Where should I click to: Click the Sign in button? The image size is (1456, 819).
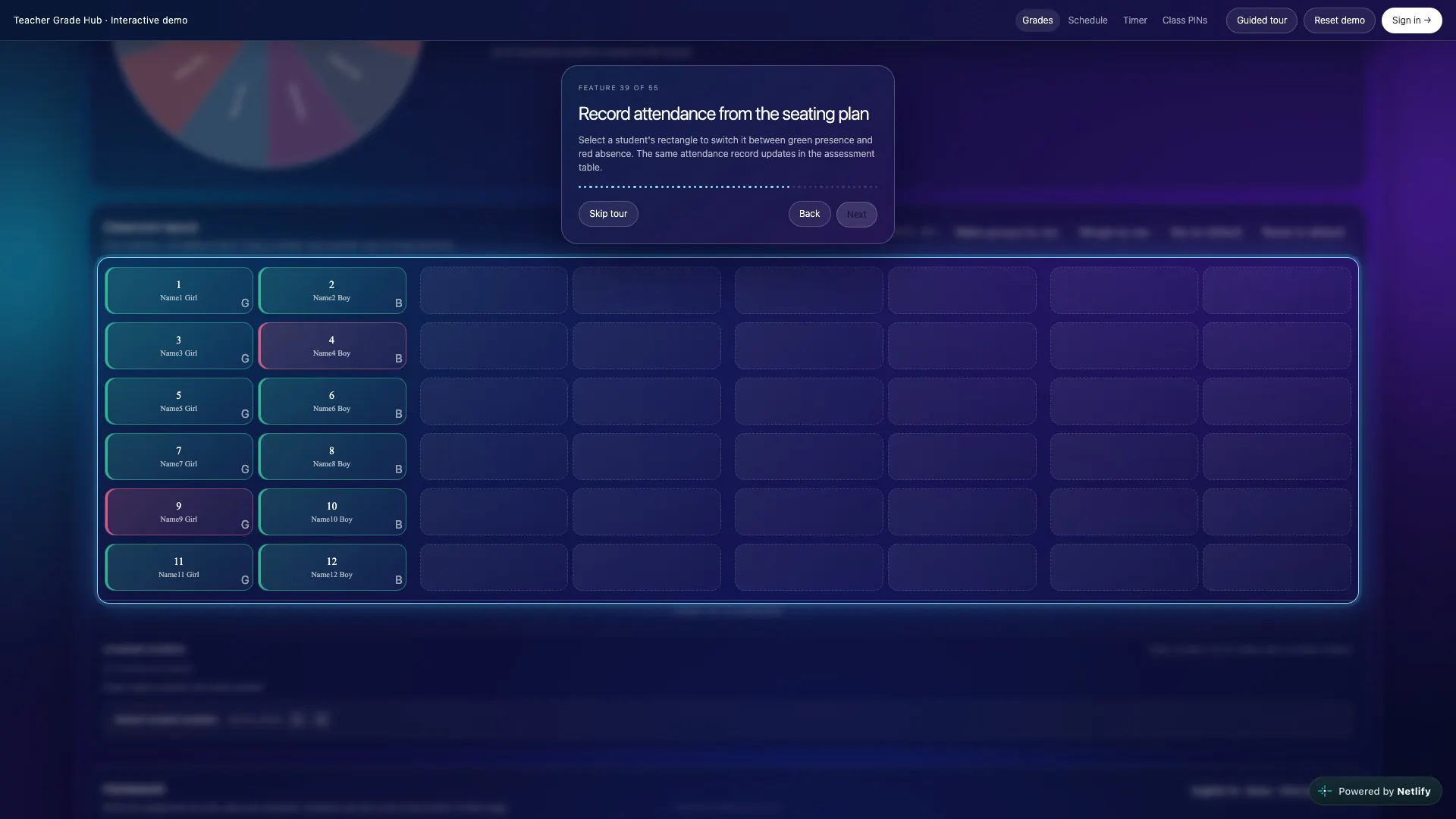(1411, 20)
